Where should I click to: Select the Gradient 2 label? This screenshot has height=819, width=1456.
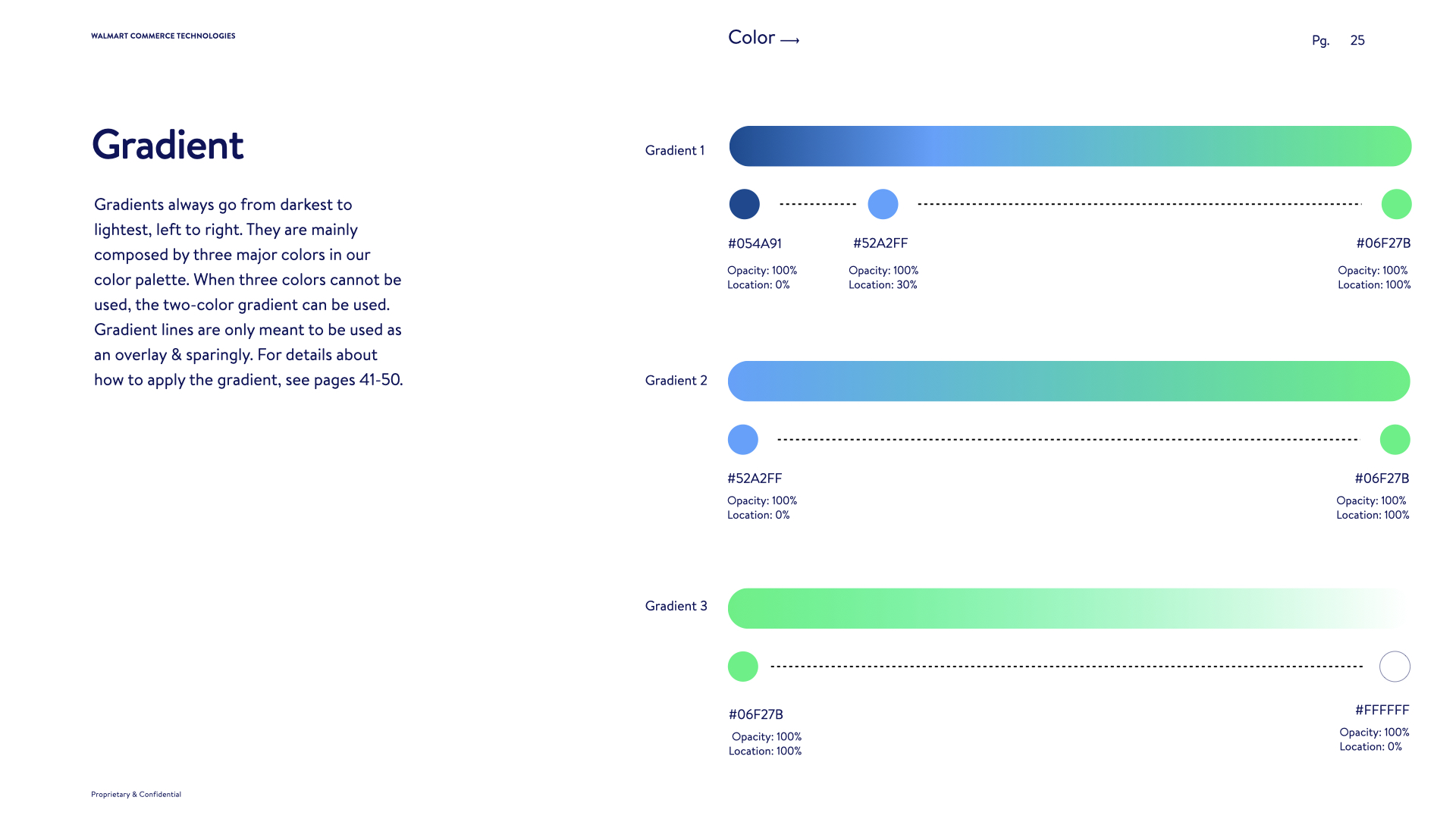[x=676, y=381]
